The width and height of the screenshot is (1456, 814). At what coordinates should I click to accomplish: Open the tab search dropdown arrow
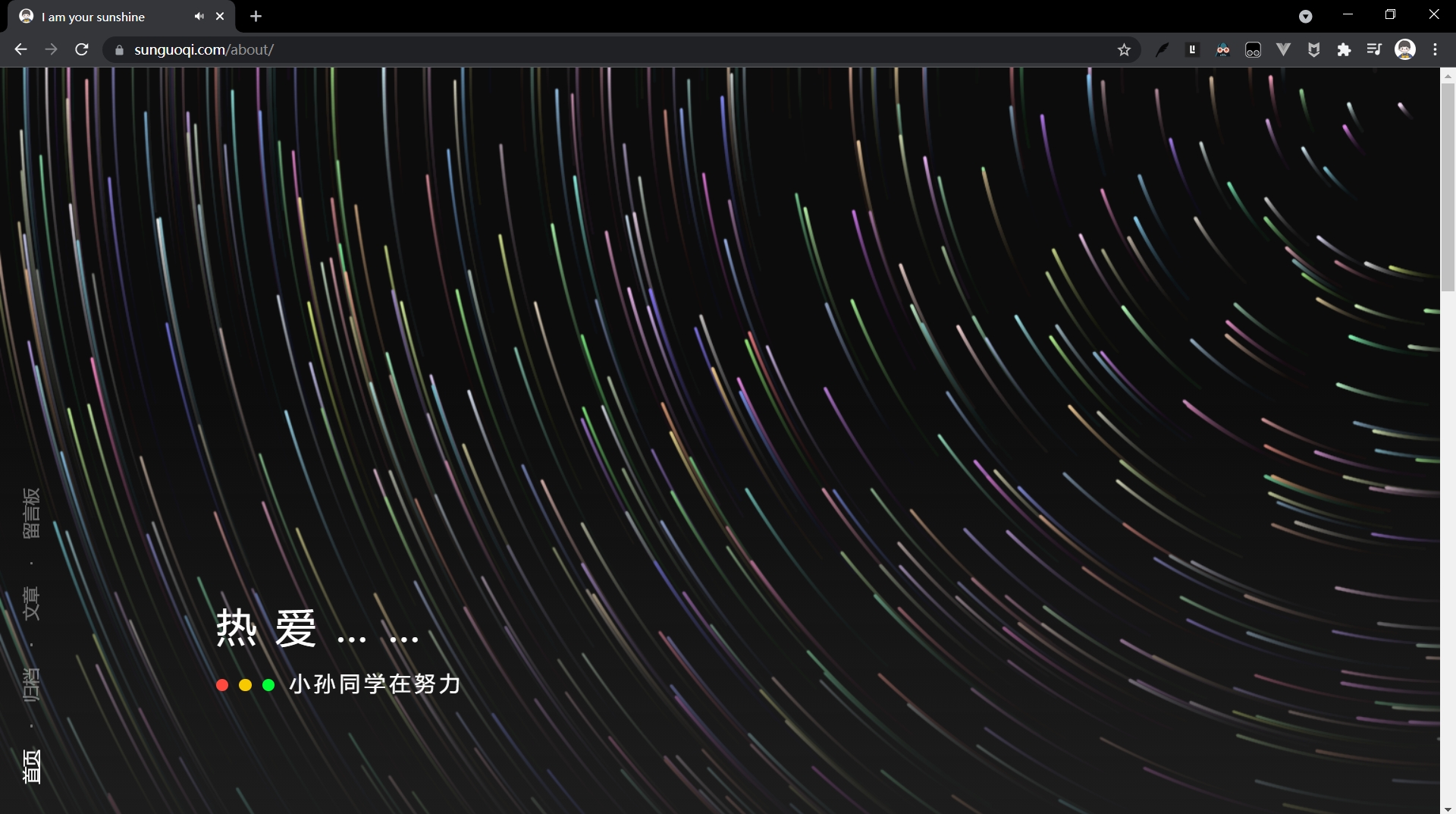(x=1305, y=17)
